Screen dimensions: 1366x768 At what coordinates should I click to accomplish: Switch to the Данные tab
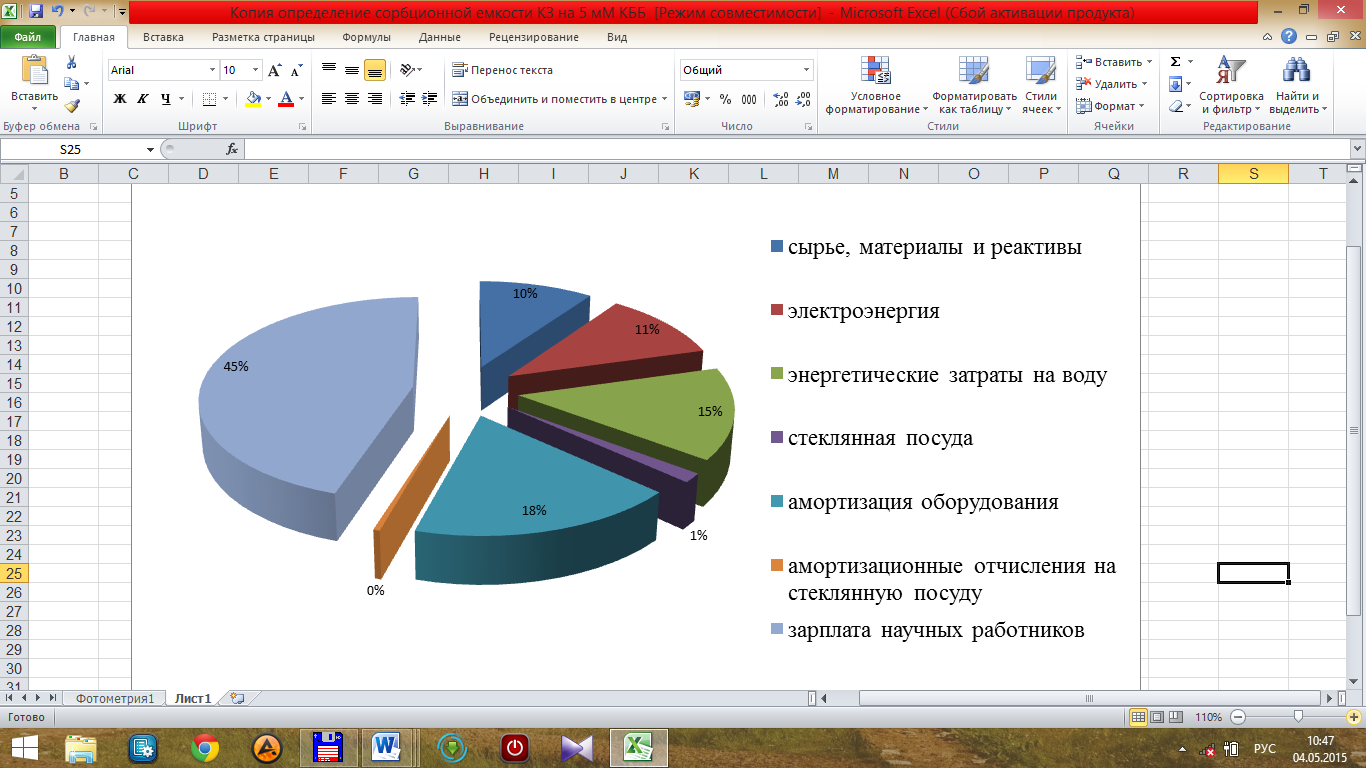coord(440,37)
